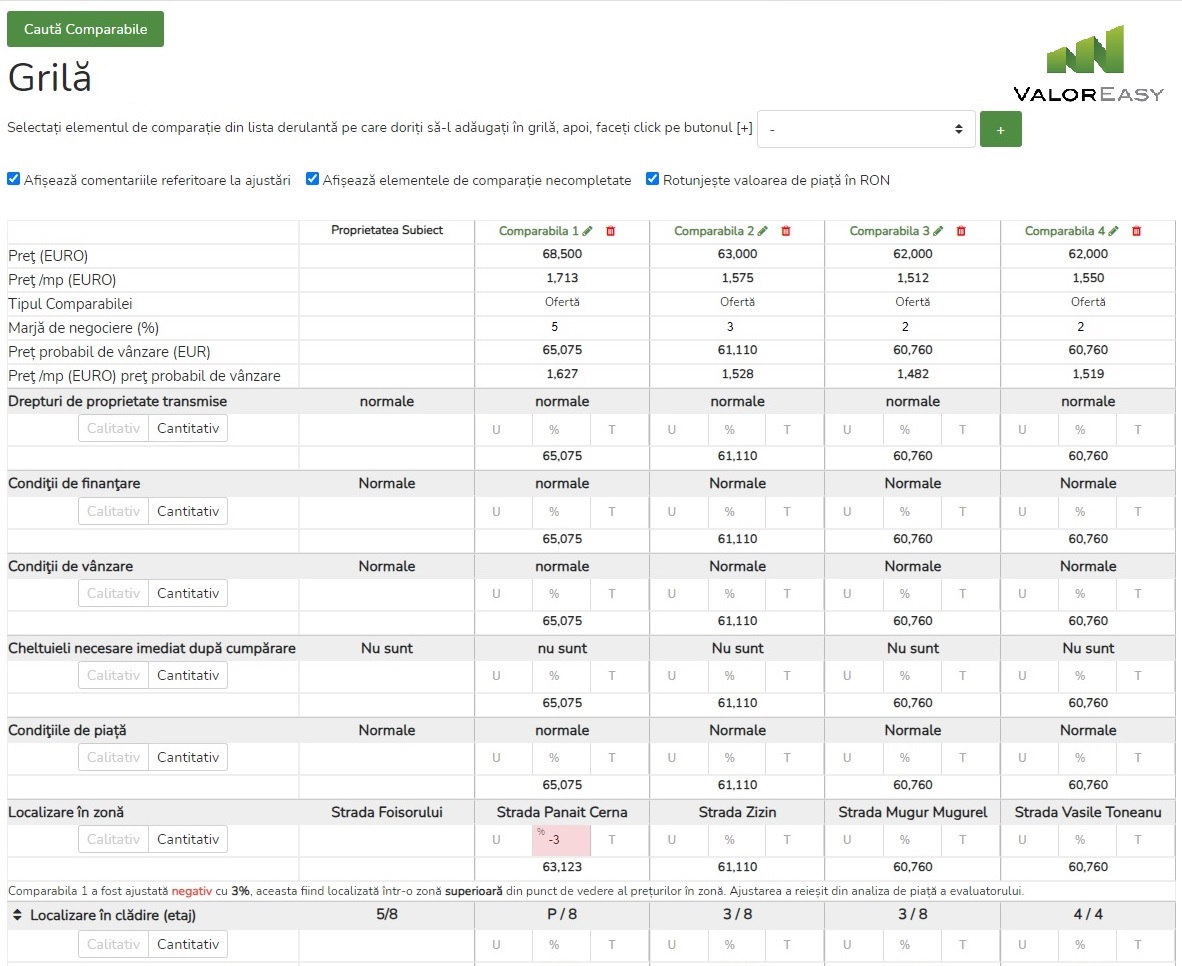Image resolution: width=1182 pixels, height=966 pixels.
Task: Choose Cantitativ under Condiții de finanțare
Action: pos(188,512)
